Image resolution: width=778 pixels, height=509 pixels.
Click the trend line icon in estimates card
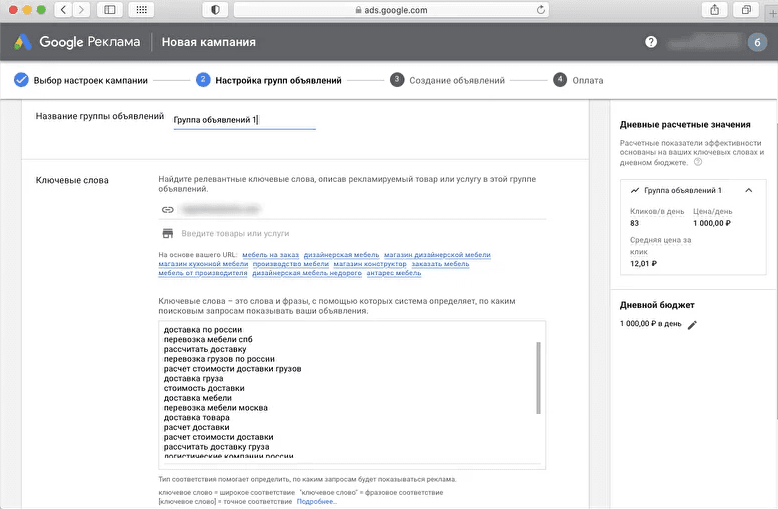pos(635,191)
